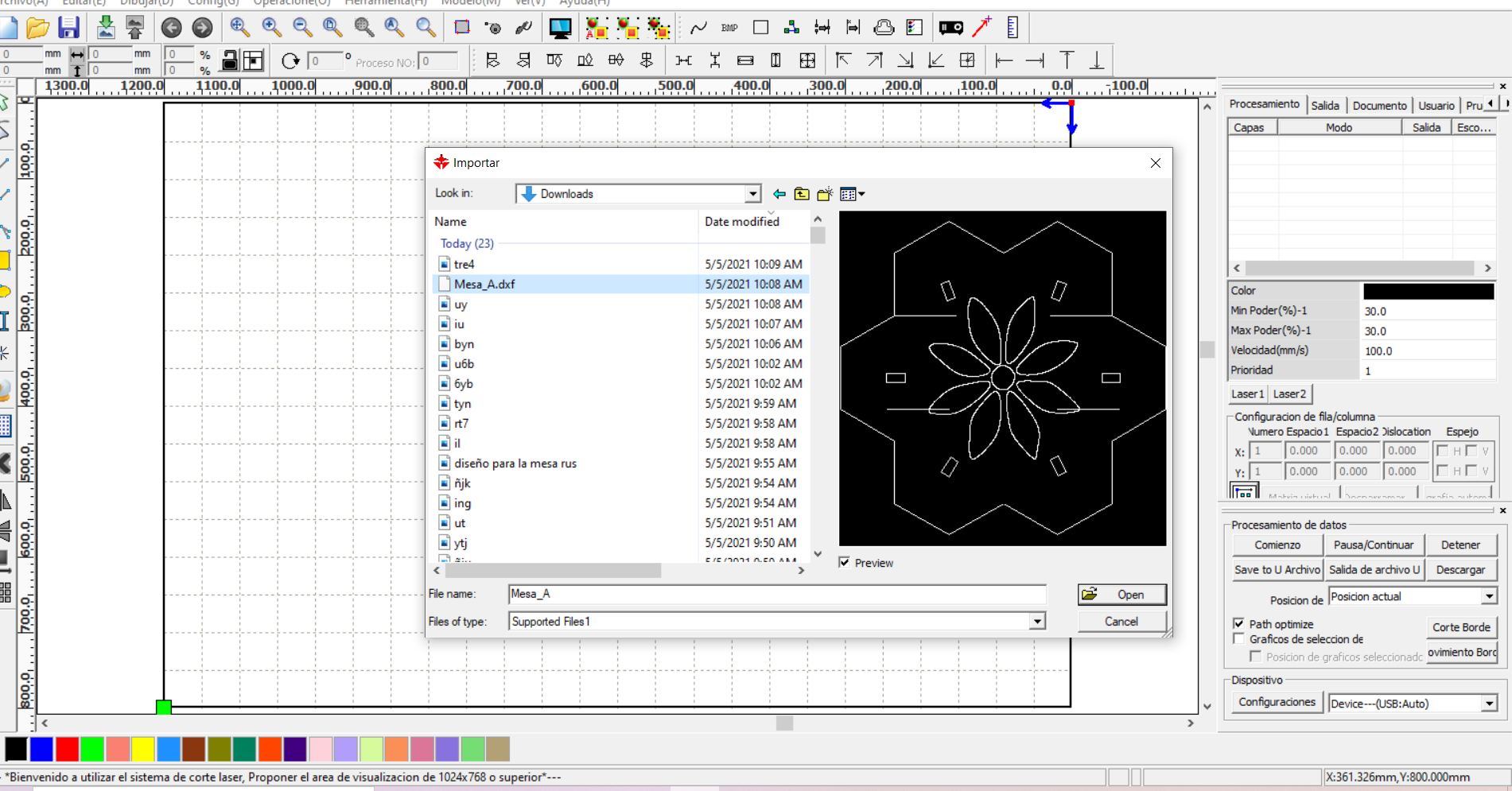1512x791 pixels.
Task: Click the virtual array icon under Y row
Action: click(1244, 491)
